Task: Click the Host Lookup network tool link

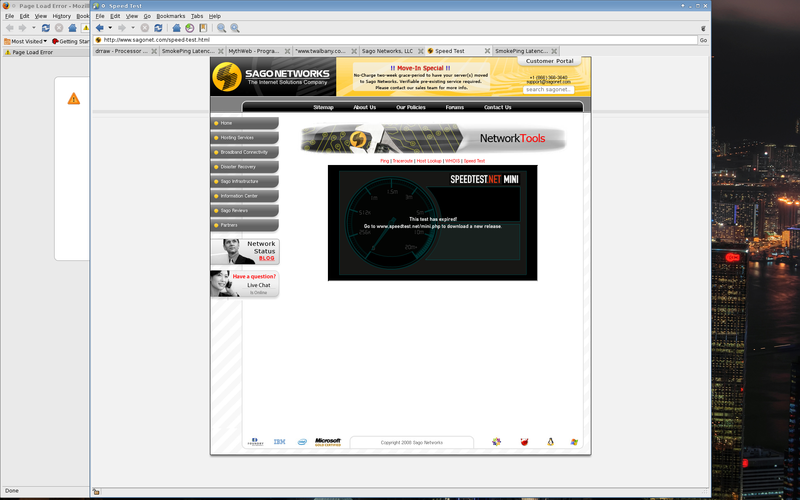Action: [429, 161]
